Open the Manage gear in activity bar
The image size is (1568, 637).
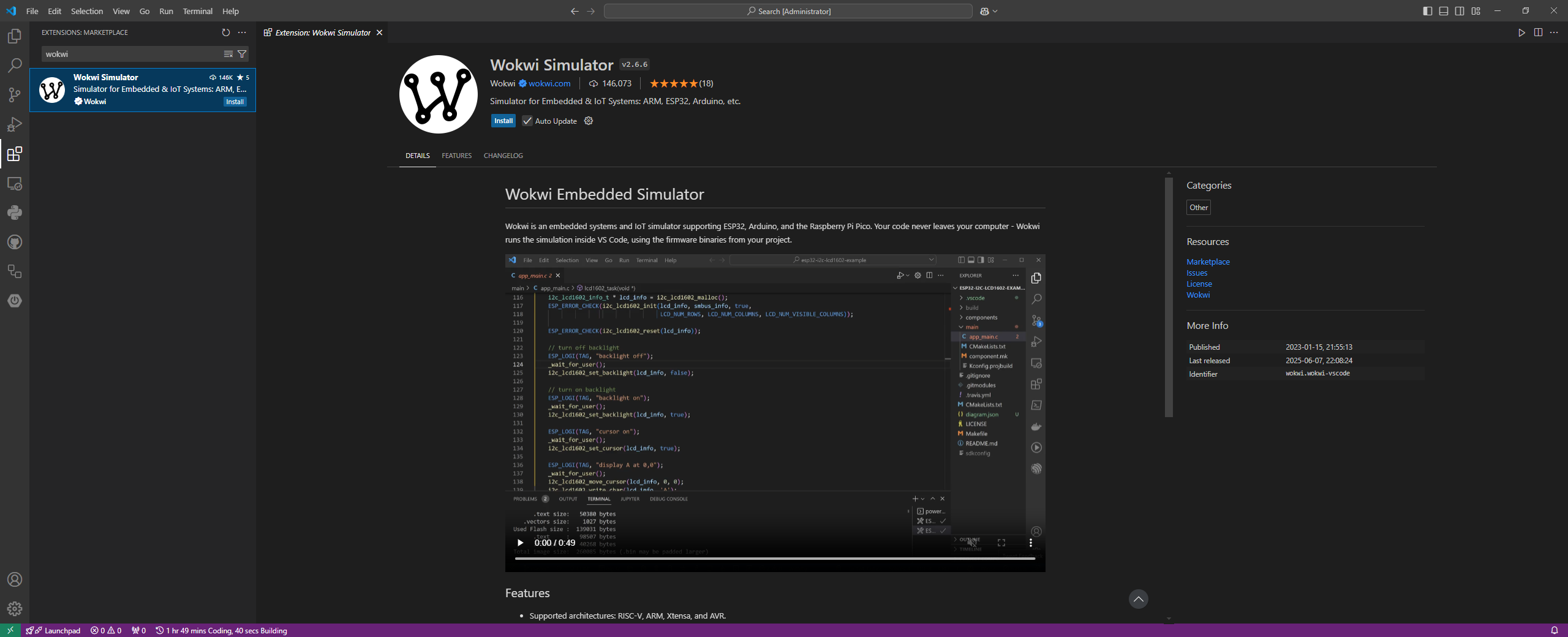15,609
